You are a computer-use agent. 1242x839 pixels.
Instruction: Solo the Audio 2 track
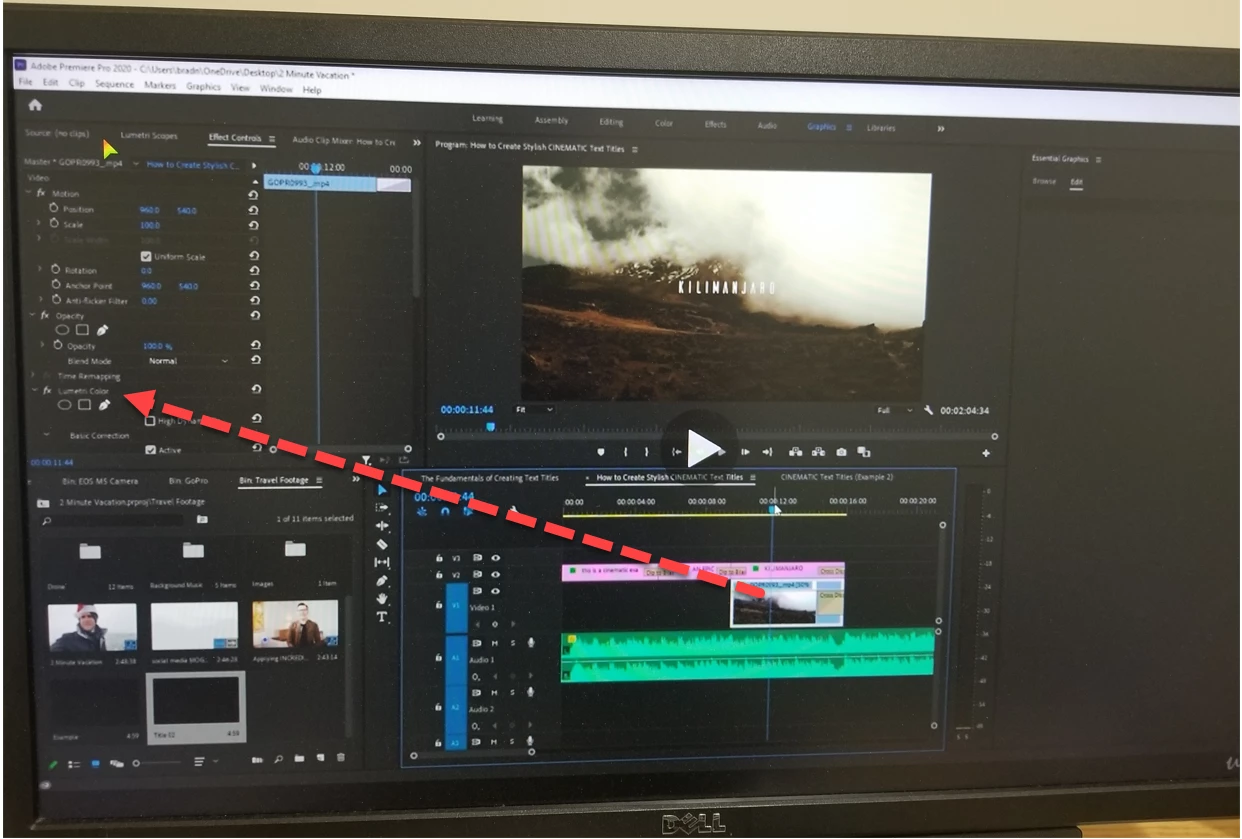pos(513,692)
